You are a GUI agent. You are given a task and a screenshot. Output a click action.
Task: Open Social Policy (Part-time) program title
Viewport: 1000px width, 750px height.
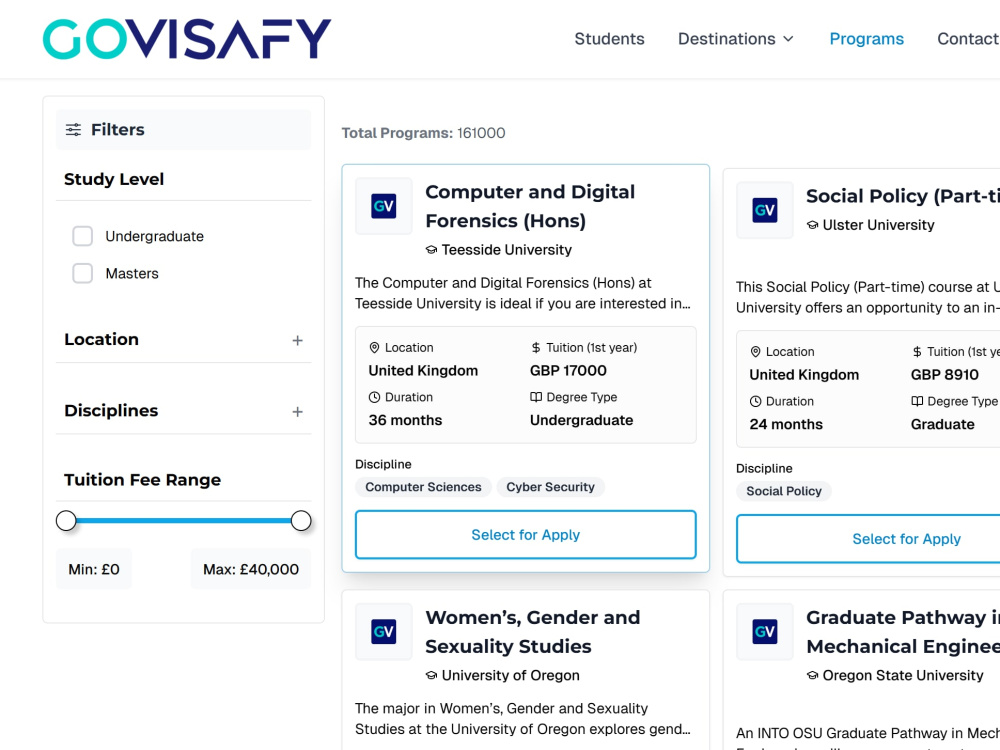(903, 196)
